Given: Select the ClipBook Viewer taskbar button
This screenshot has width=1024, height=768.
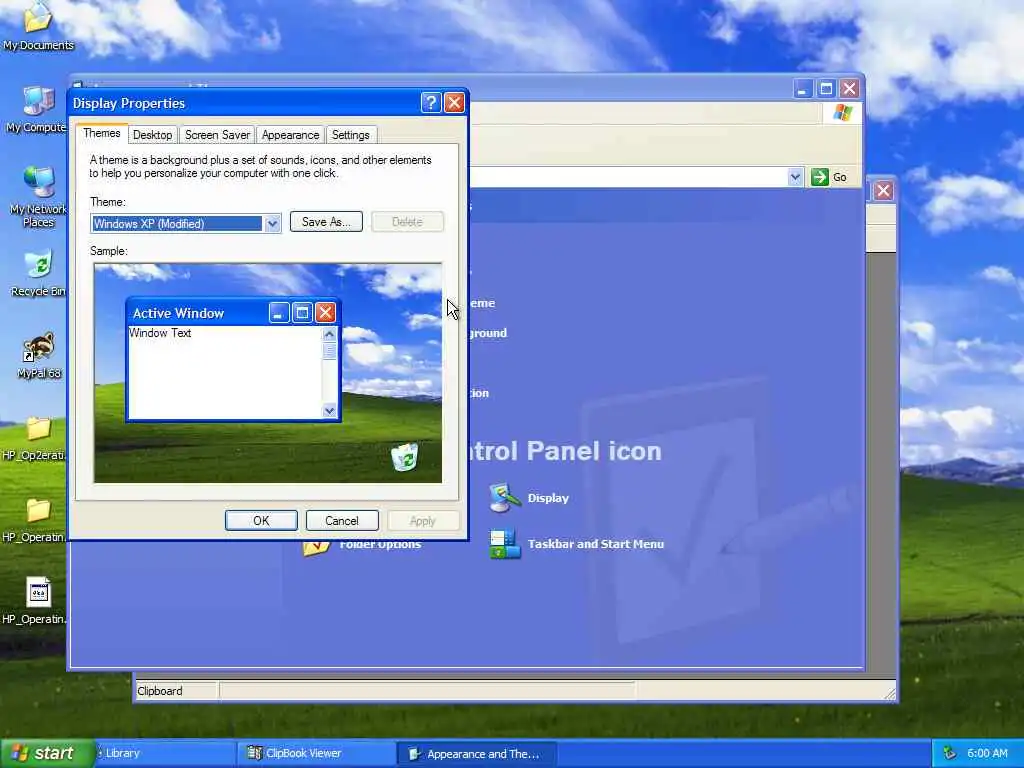Looking at the screenshot, I should point(316,753).
